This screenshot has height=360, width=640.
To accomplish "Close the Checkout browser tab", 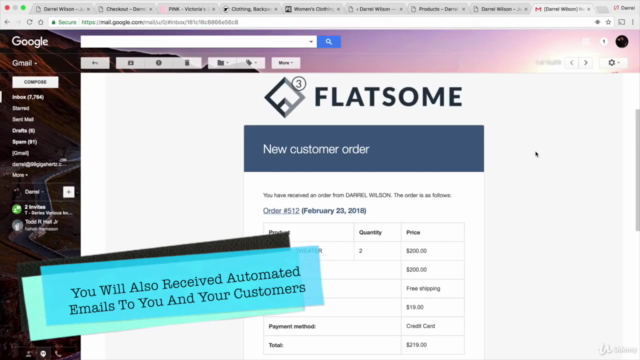I will 151,9.
